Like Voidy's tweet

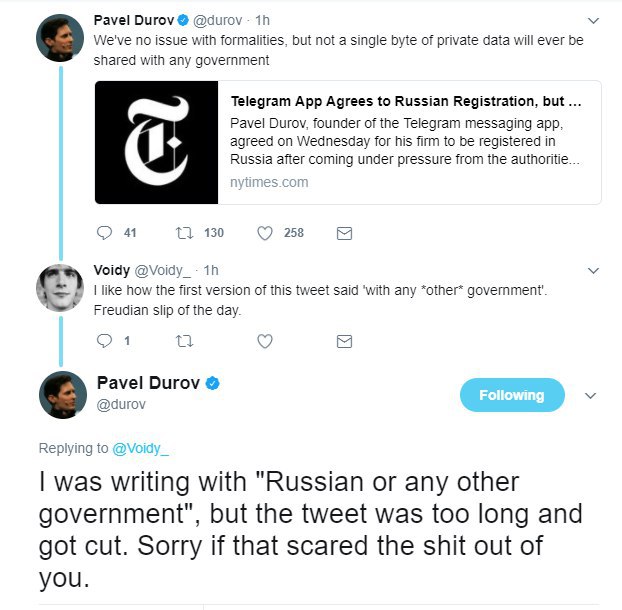point(265,341)
